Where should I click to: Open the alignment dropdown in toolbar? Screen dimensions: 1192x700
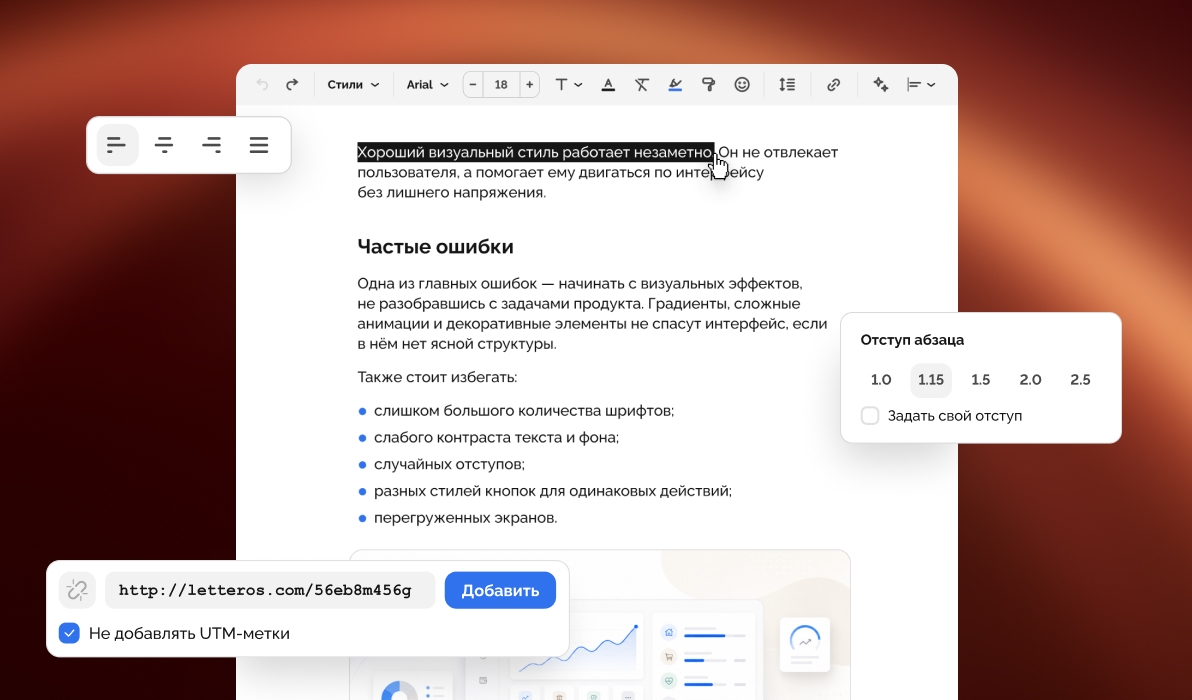pos(921,85)
